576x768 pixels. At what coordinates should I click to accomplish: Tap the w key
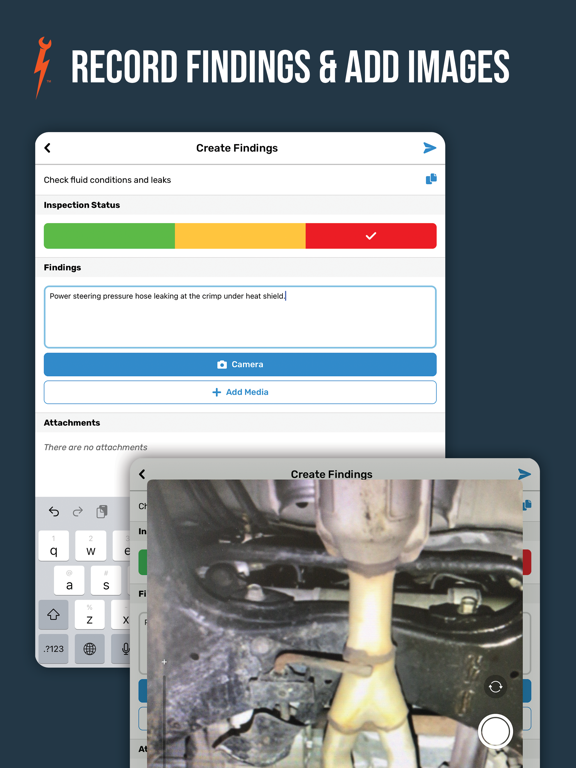pyautogui.click(x=91, y=546)
